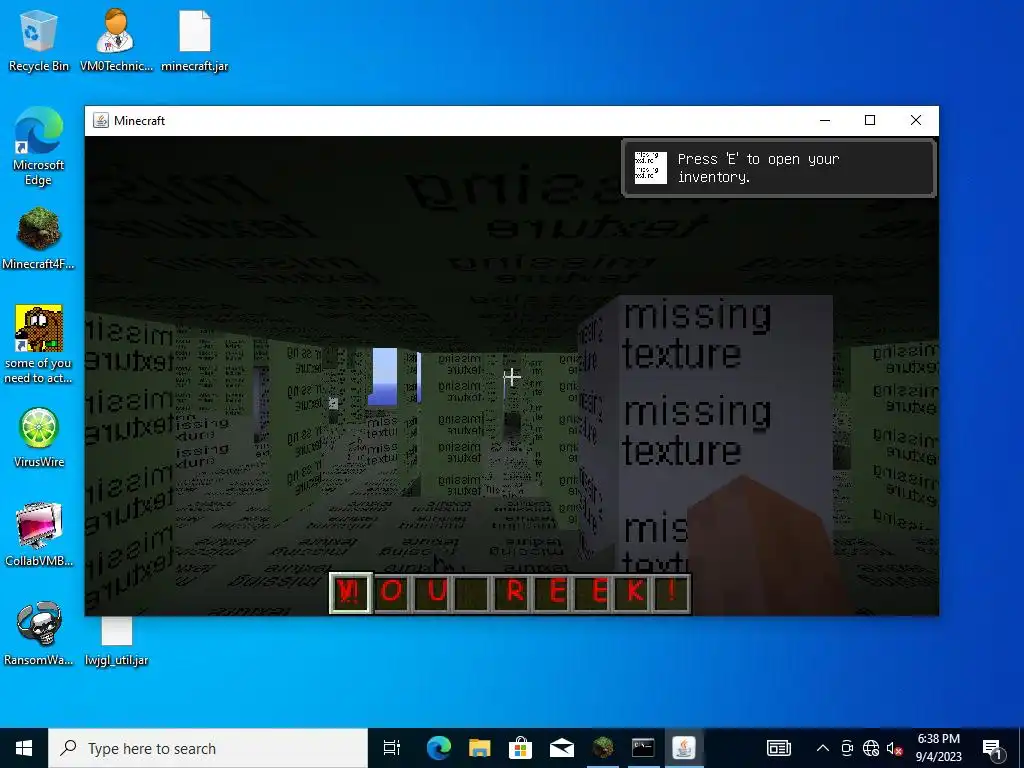Maximize the Minecraft window

[870, 120]
